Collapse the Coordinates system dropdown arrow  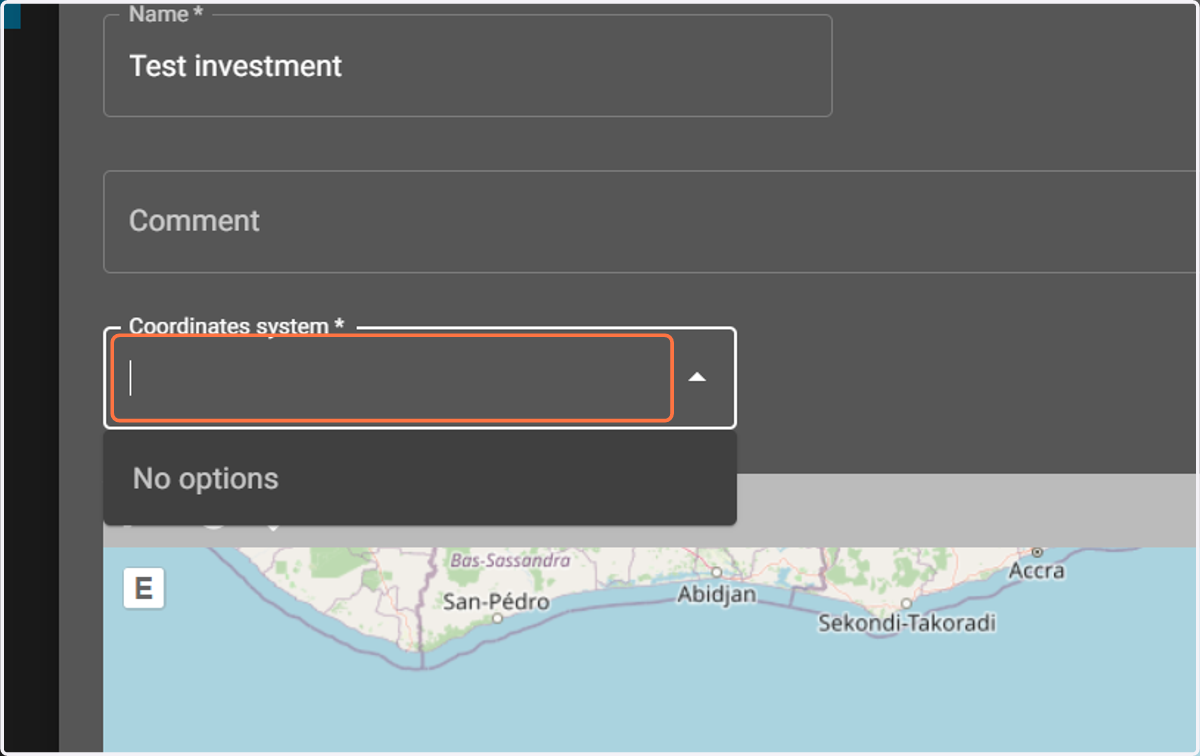[698, 378]
